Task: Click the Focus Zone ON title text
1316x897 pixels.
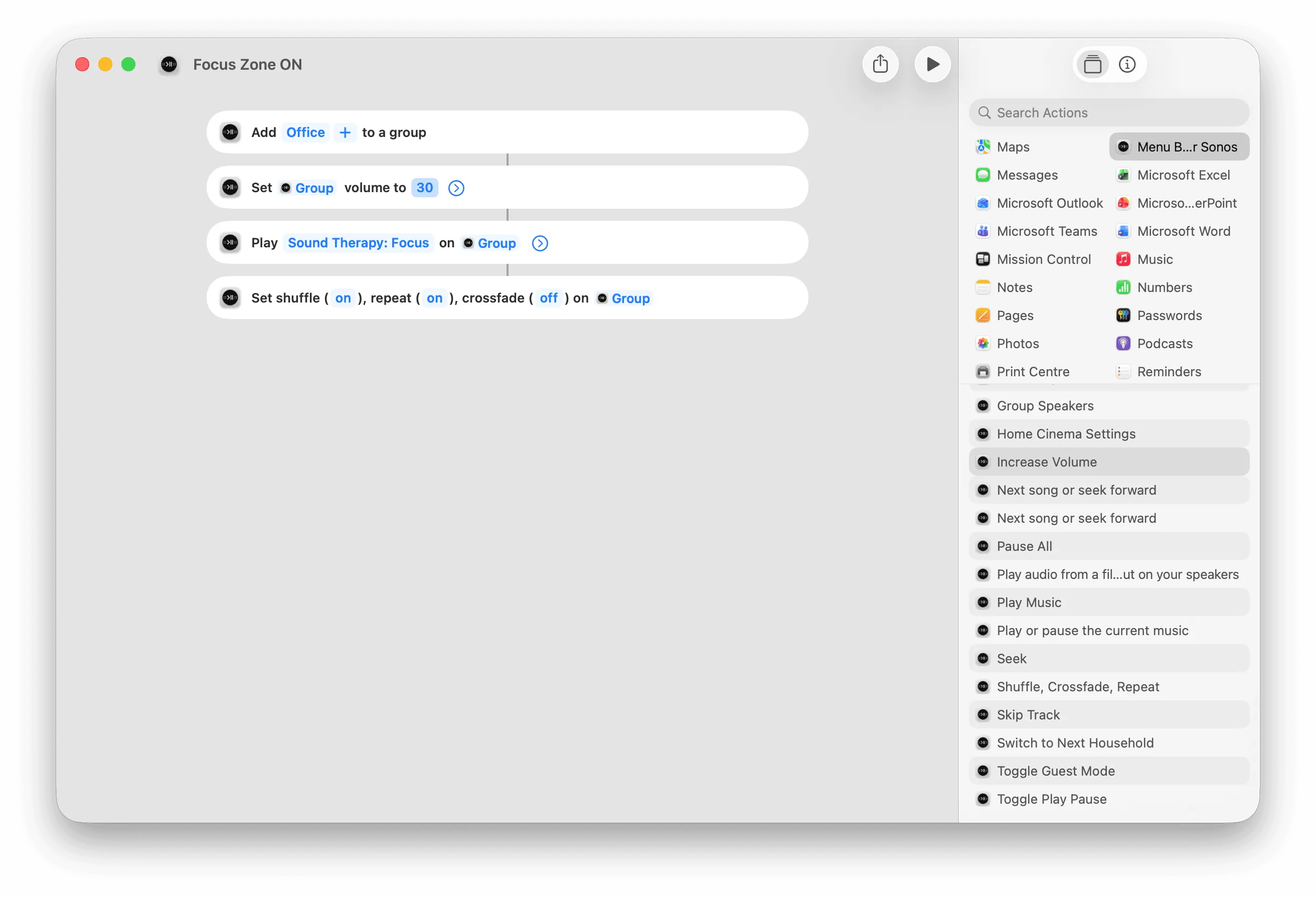Action: pyautogui.click(x=247, y=65)
